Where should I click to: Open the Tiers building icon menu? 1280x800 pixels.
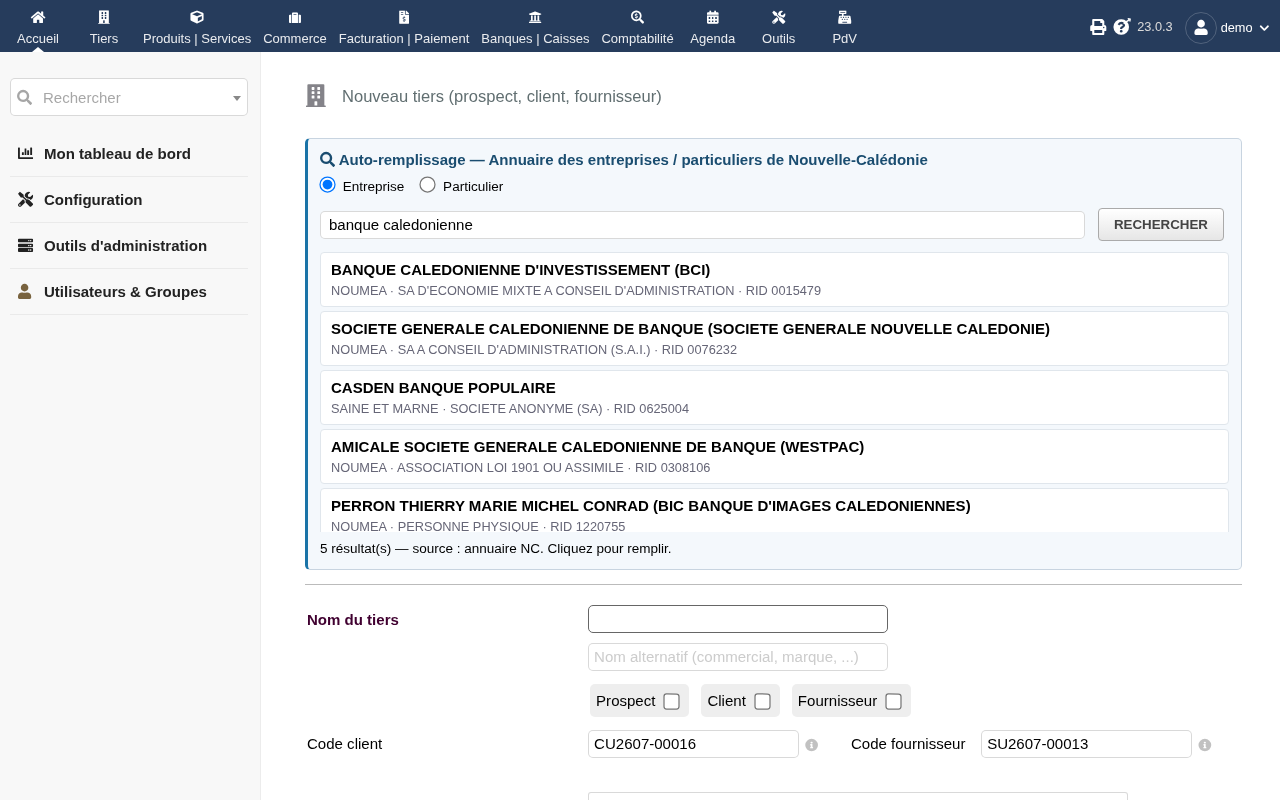[104, 17]
